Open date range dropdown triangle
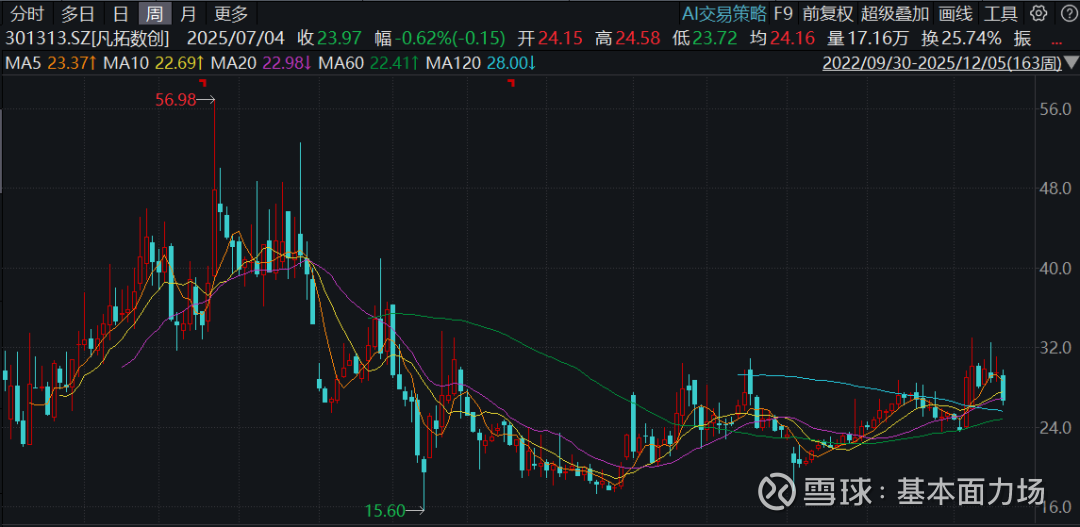This screenshot has height=527, width=1080. pos(1072,64)
